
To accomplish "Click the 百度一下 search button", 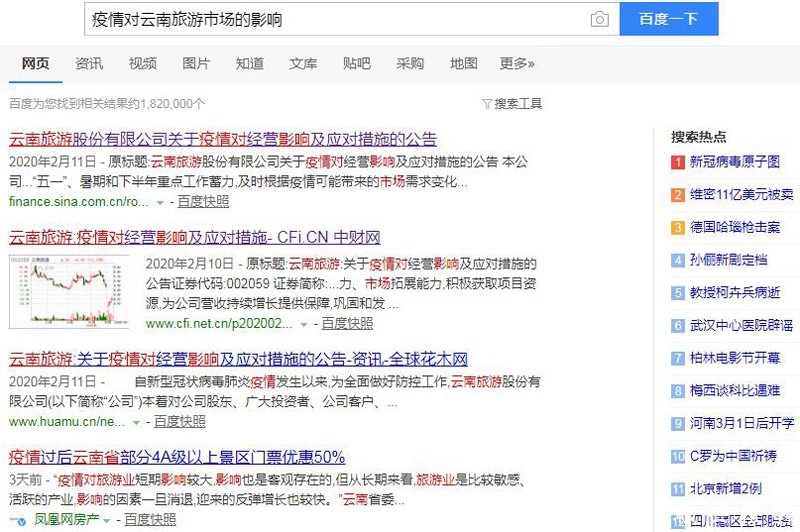I will coord(669,19).
